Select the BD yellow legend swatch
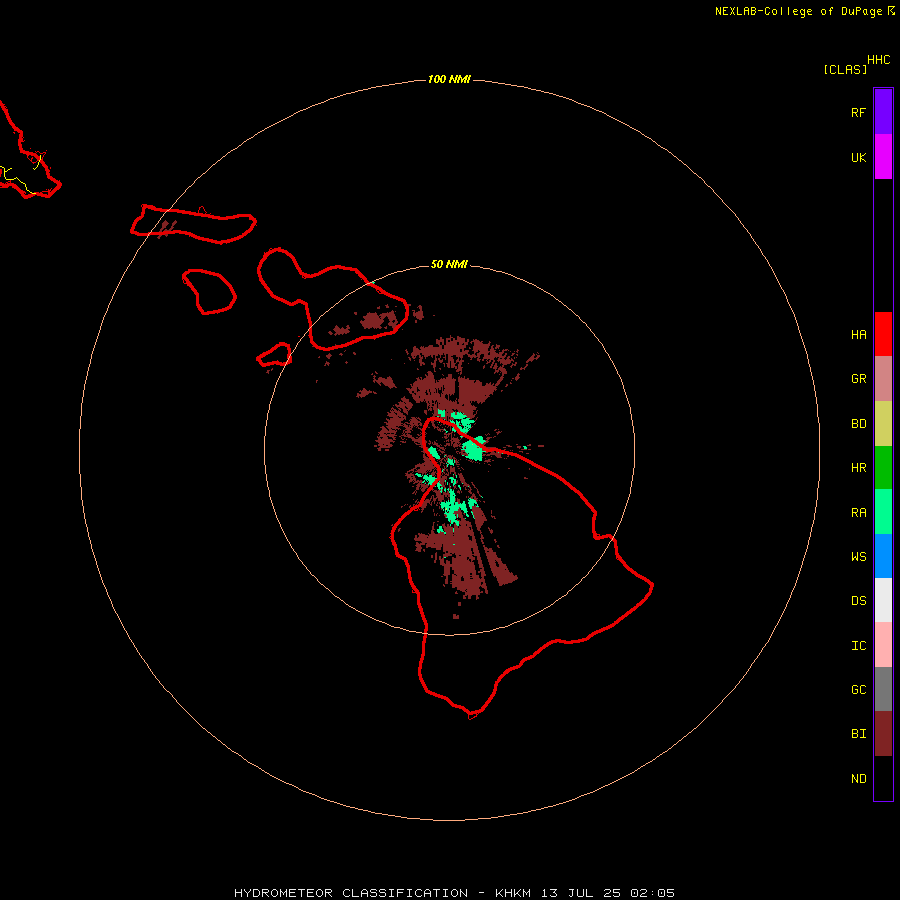The width and height of the screenshot is (900, 900). [x=883, y=424]
